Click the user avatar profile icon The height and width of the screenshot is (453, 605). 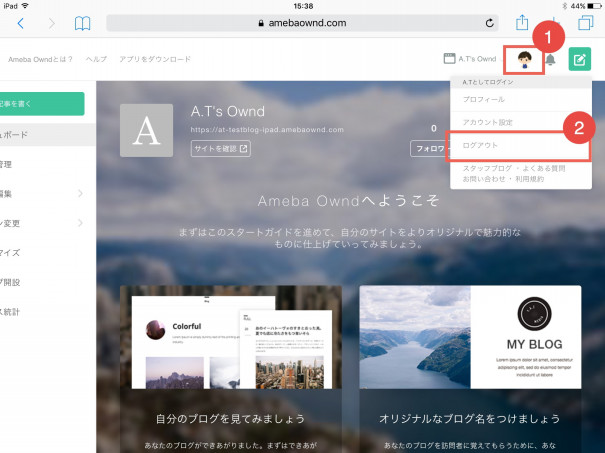524,60
